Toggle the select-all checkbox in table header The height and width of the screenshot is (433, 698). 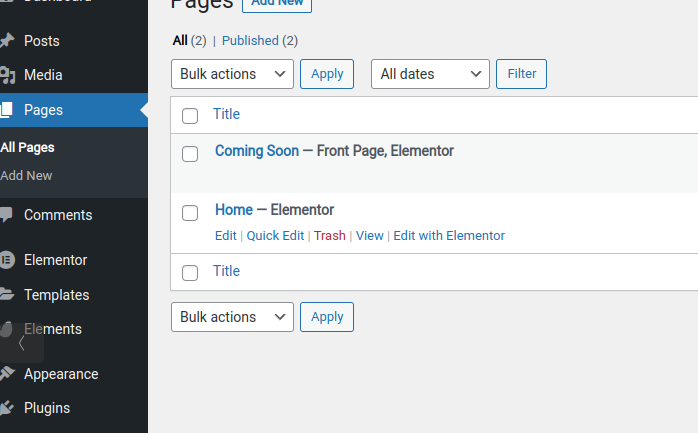tap(190, 116)
